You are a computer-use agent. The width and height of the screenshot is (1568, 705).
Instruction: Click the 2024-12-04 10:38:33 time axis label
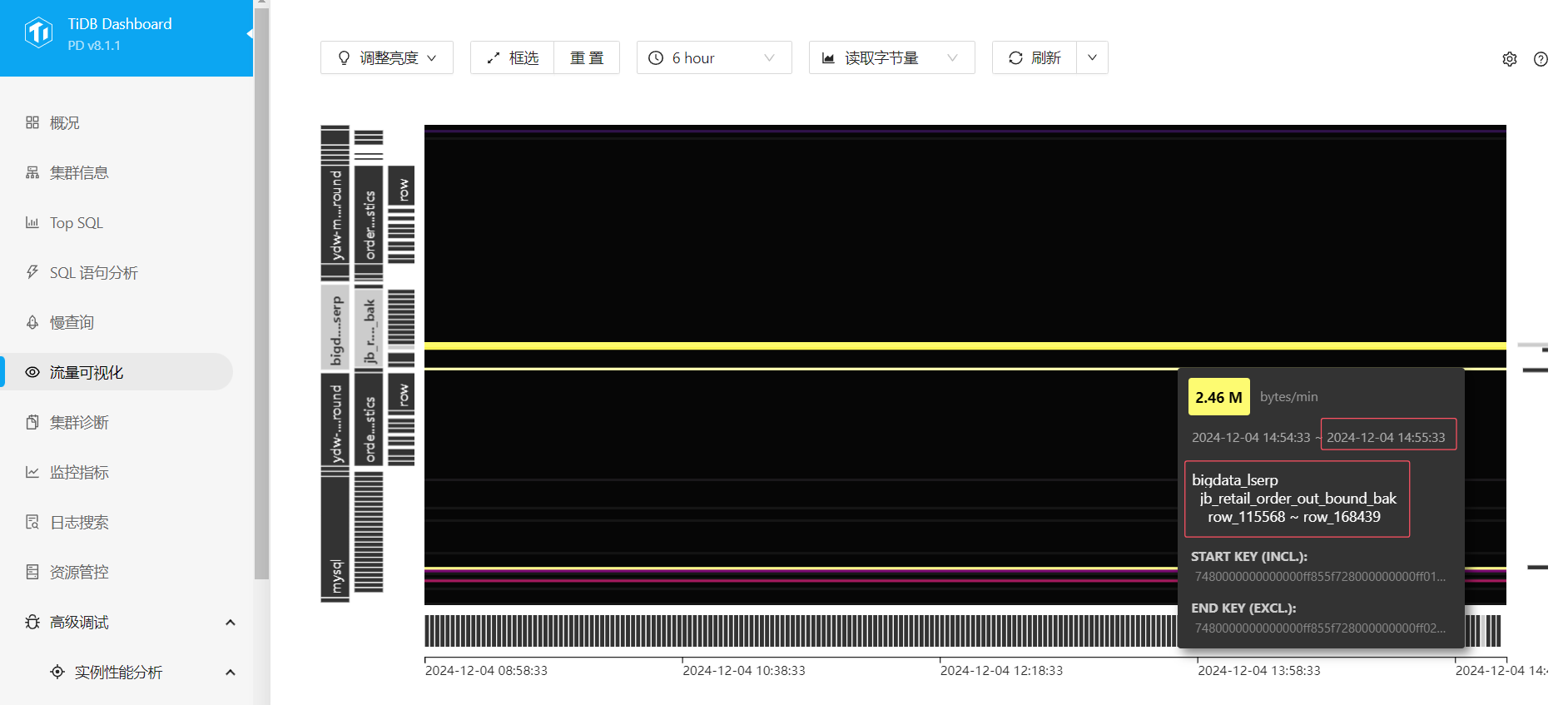click(x=744, y=670)
